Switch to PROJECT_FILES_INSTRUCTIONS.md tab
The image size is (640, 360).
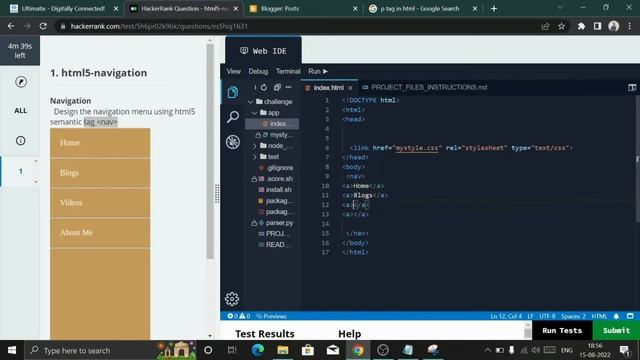coord(424,87)
